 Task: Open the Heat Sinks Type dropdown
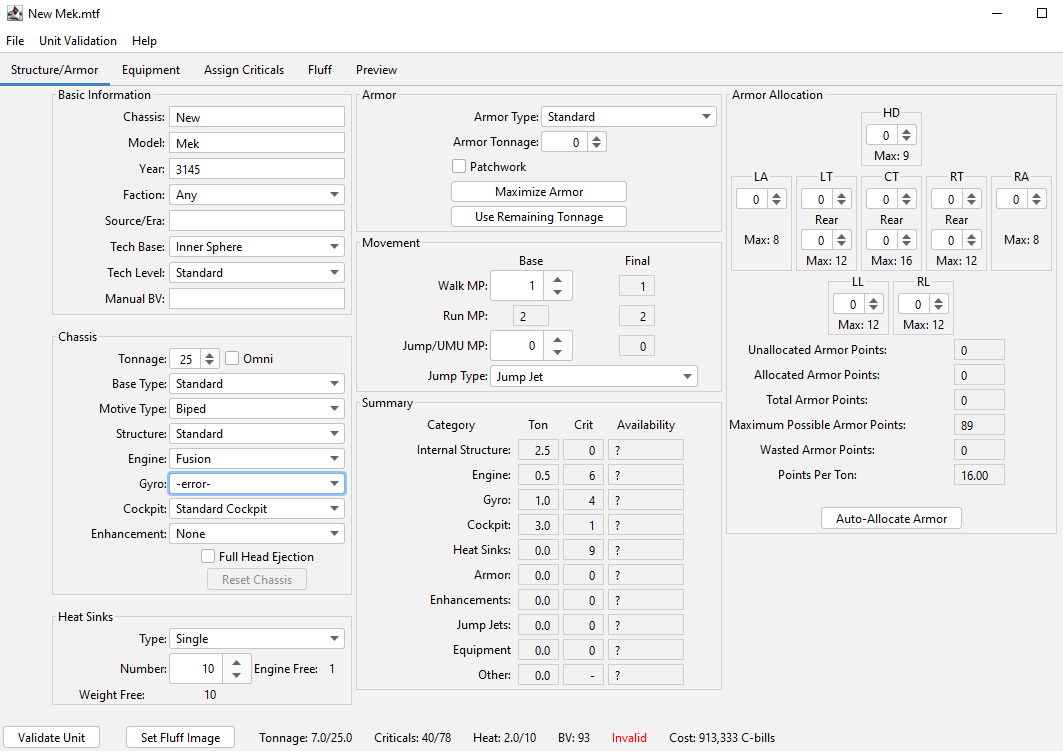pyautogui.click(x=256, y=638)
